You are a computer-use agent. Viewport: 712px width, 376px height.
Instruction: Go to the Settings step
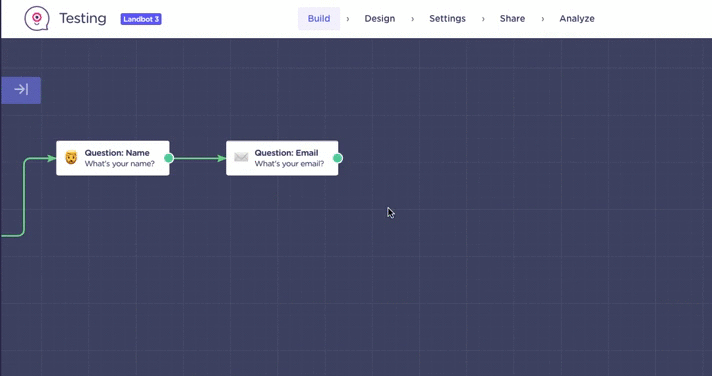pyautogui.click(x=447, y=19)
